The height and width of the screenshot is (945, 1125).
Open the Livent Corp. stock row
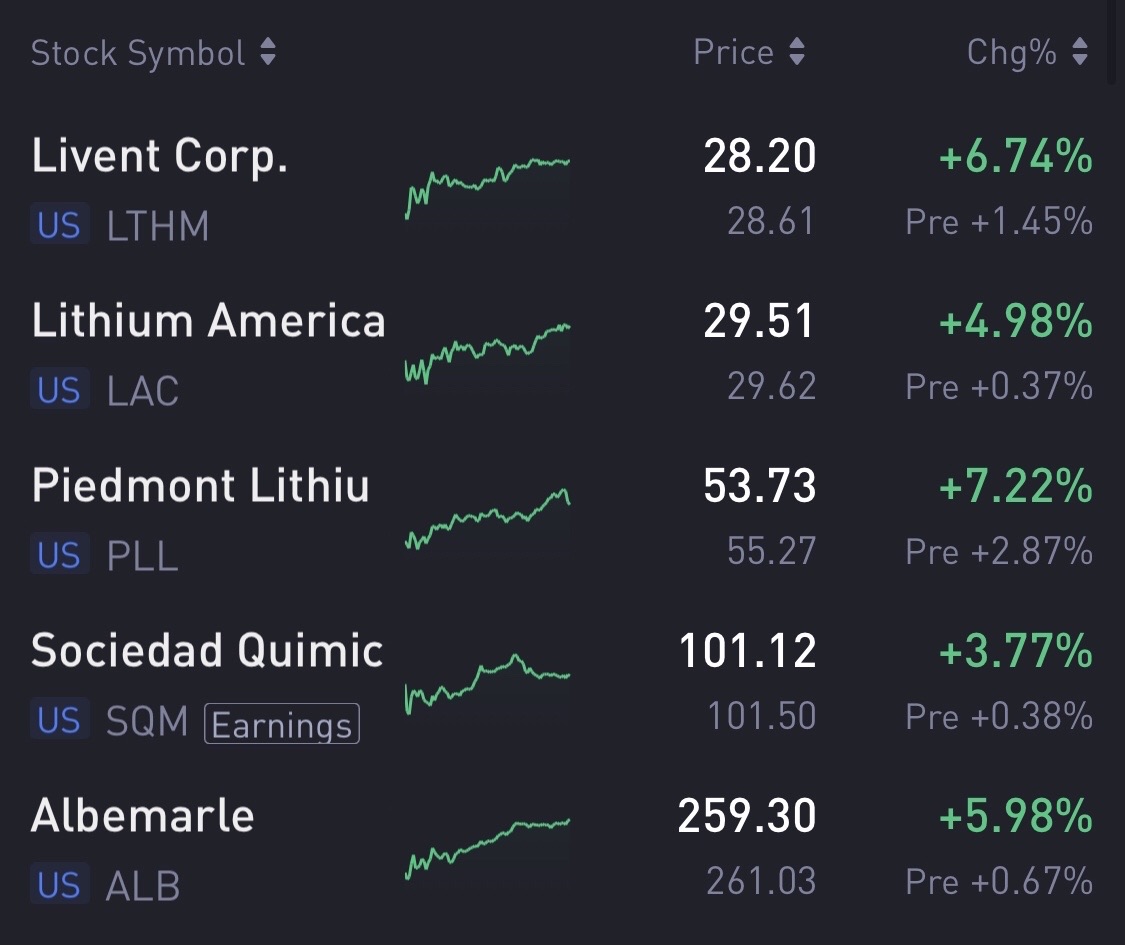562,189
